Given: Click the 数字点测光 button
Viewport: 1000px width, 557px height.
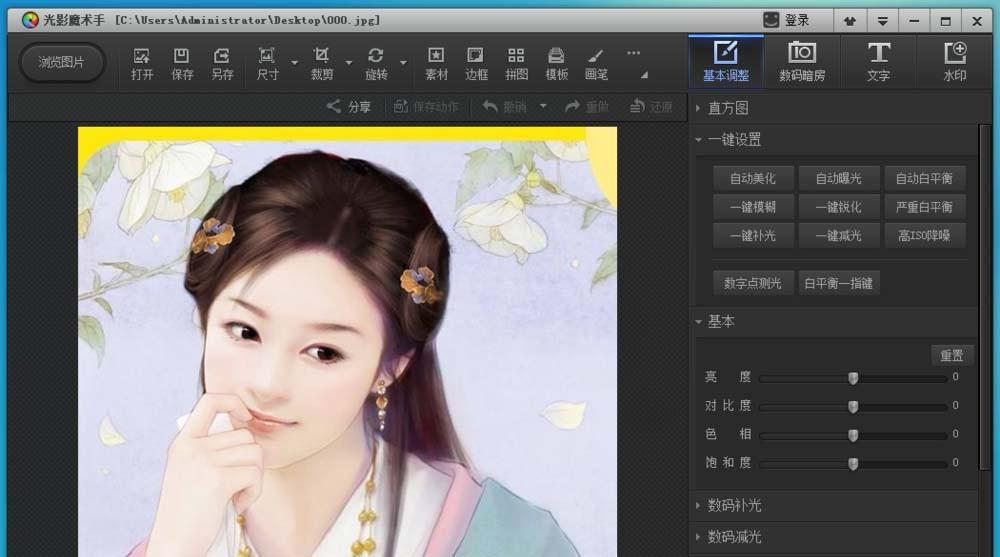Looking at the screenshot, I should pos(753,283).
